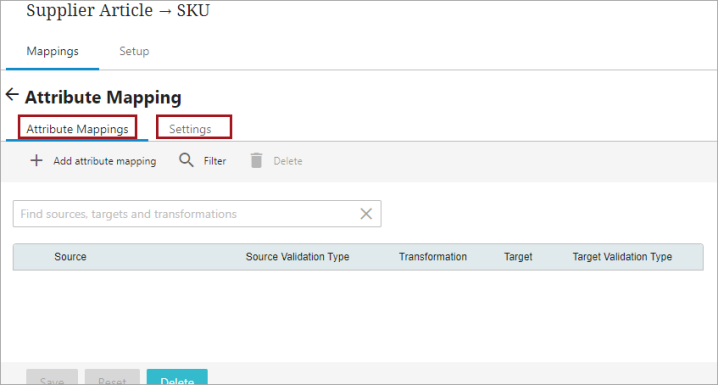718x385 pixels.
Task: Click the Add attribute mapping label
Action: pyautogui.click(x=105, y=161)
